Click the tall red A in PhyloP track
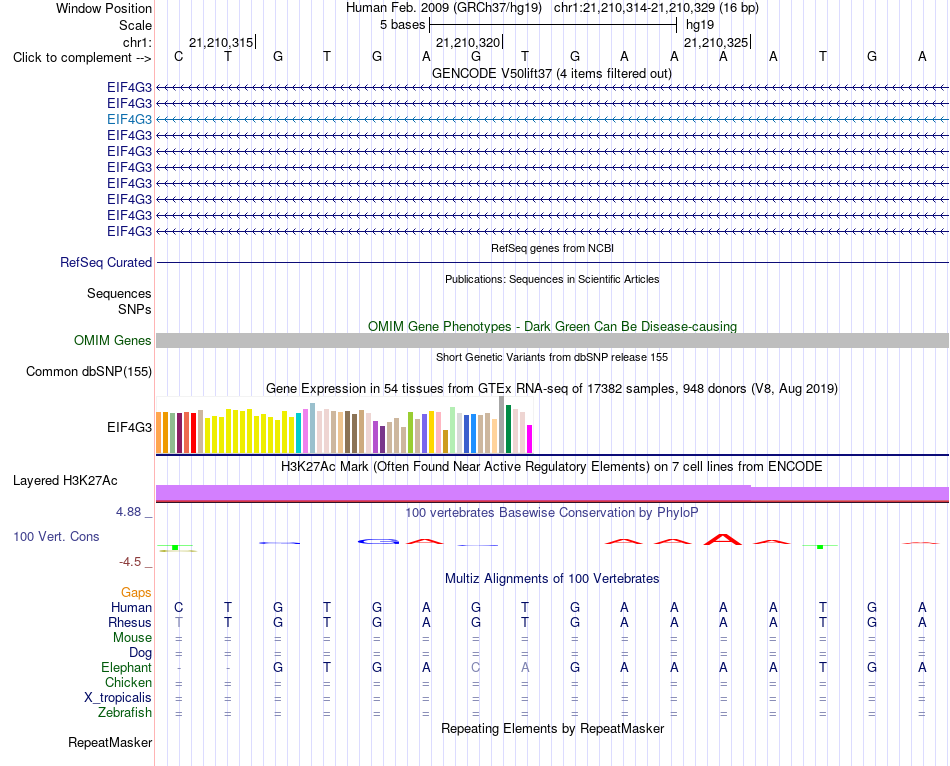 click(723, 539)
